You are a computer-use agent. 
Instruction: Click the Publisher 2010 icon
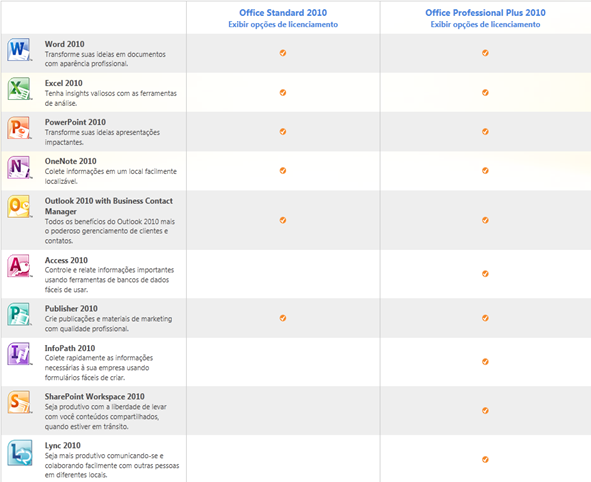[x=19, y=314]
